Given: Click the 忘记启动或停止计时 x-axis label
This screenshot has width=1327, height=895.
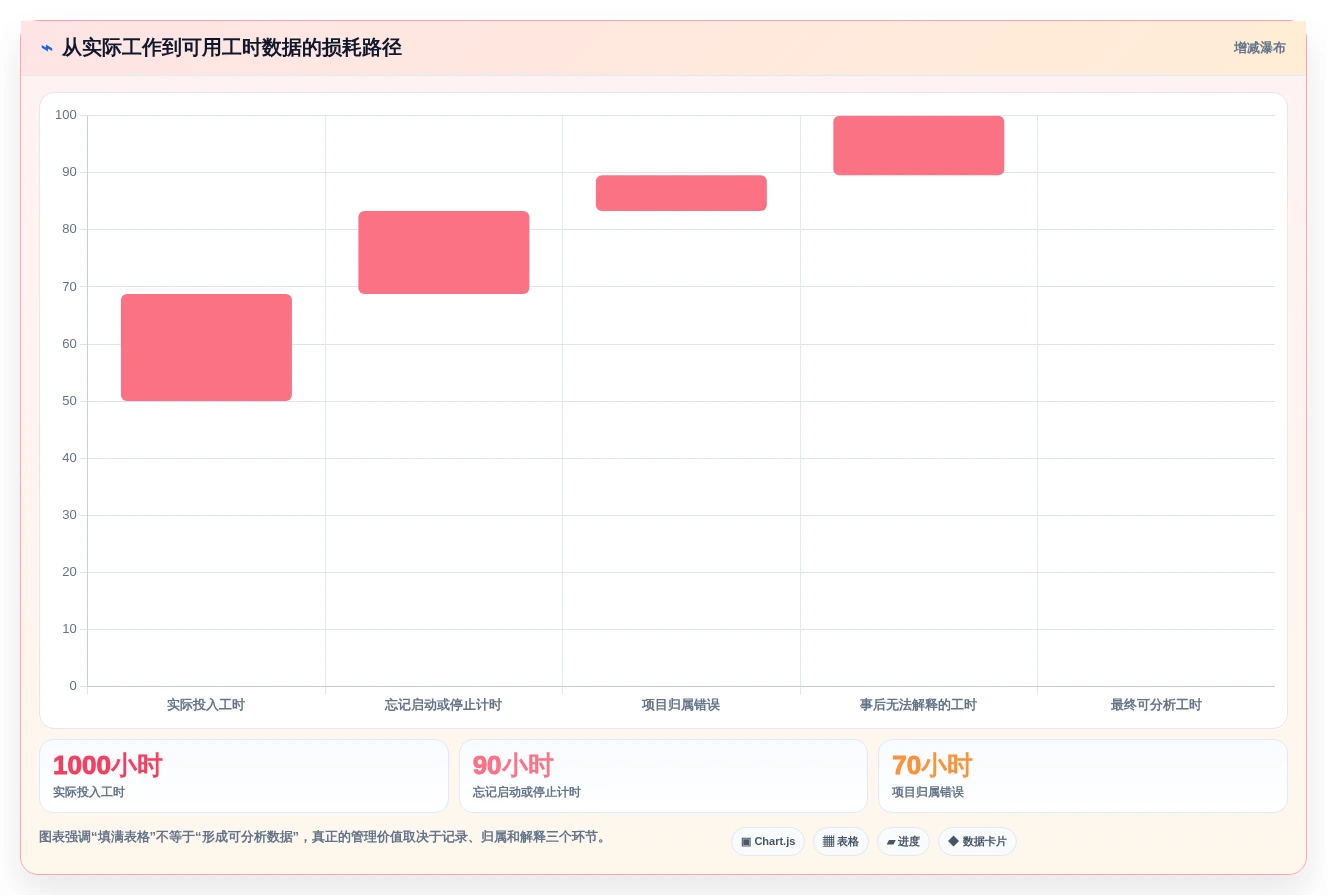Looking at the screenshot, I should point(443,705).
